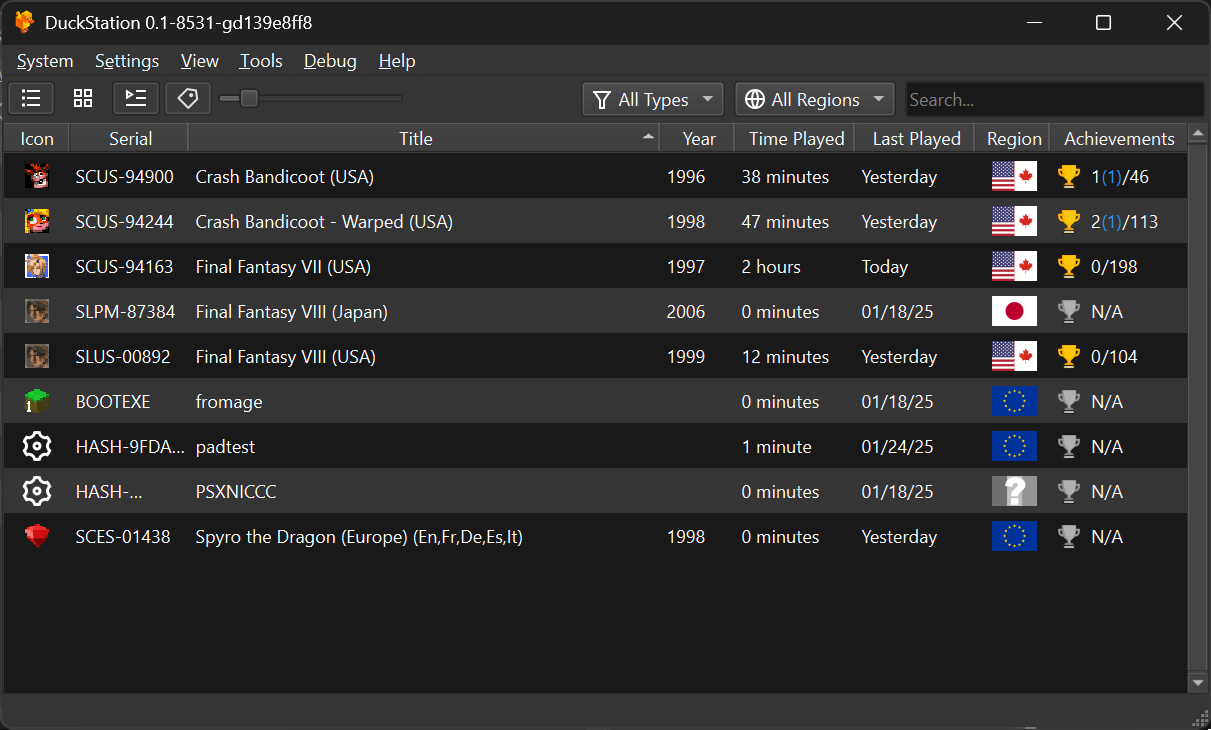Image resolution: width=1211 pixels, height=730 pixels.
Task: Open the All Types filter dropdown
Action: coord(653,99)
